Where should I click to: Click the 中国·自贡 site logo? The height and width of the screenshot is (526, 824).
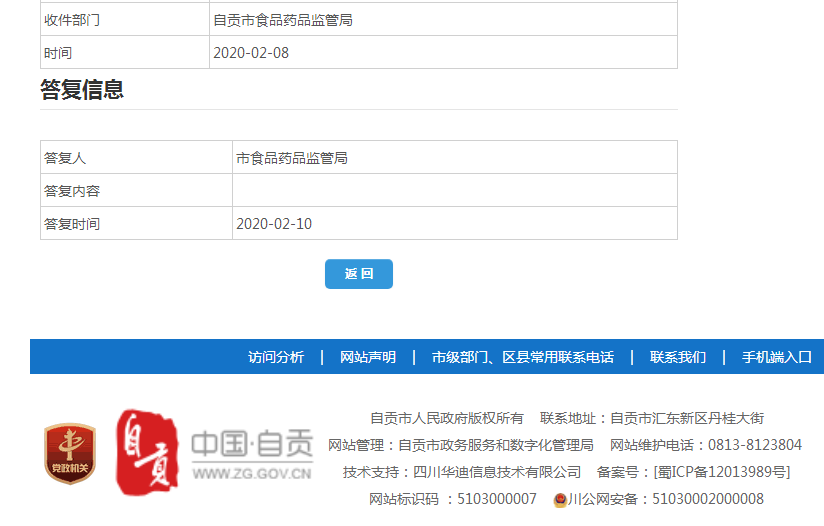252,443
